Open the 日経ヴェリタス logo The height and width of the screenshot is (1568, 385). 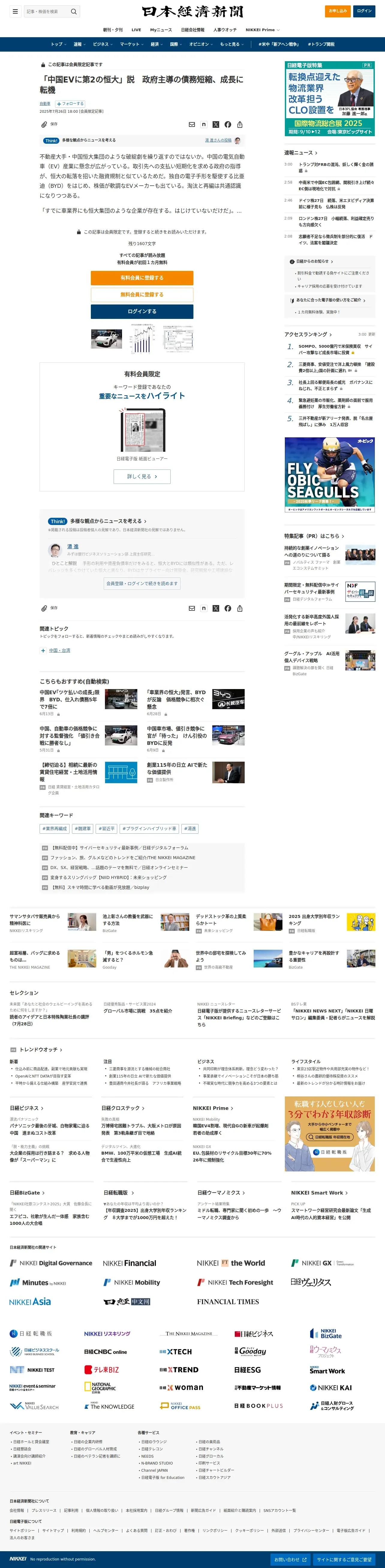tap(311, 1282)
